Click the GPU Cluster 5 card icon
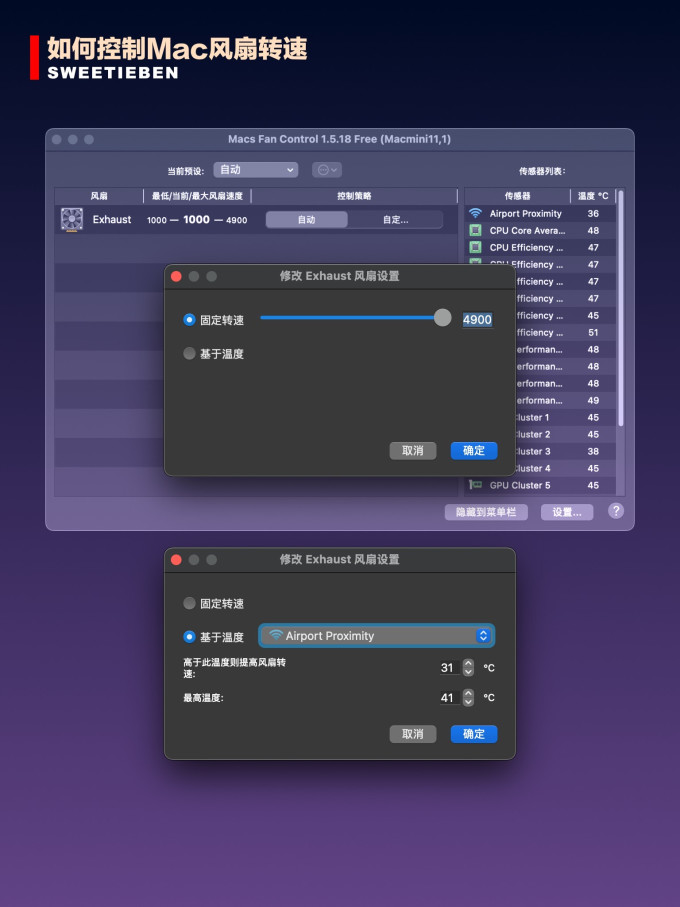Screen dimensions: 680x907 (475, 485)
